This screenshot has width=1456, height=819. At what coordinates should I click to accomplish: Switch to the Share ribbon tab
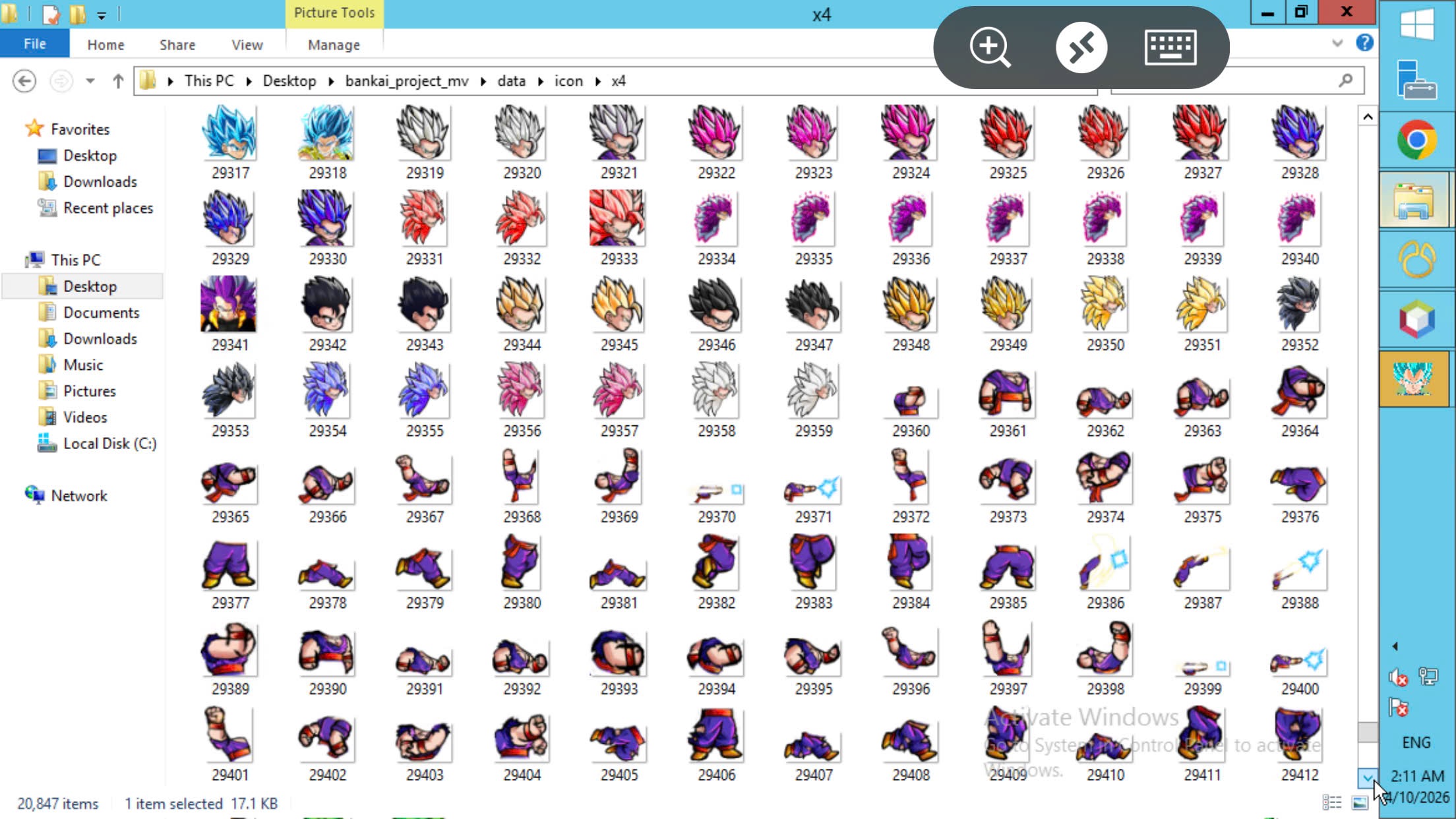(177, 45)
